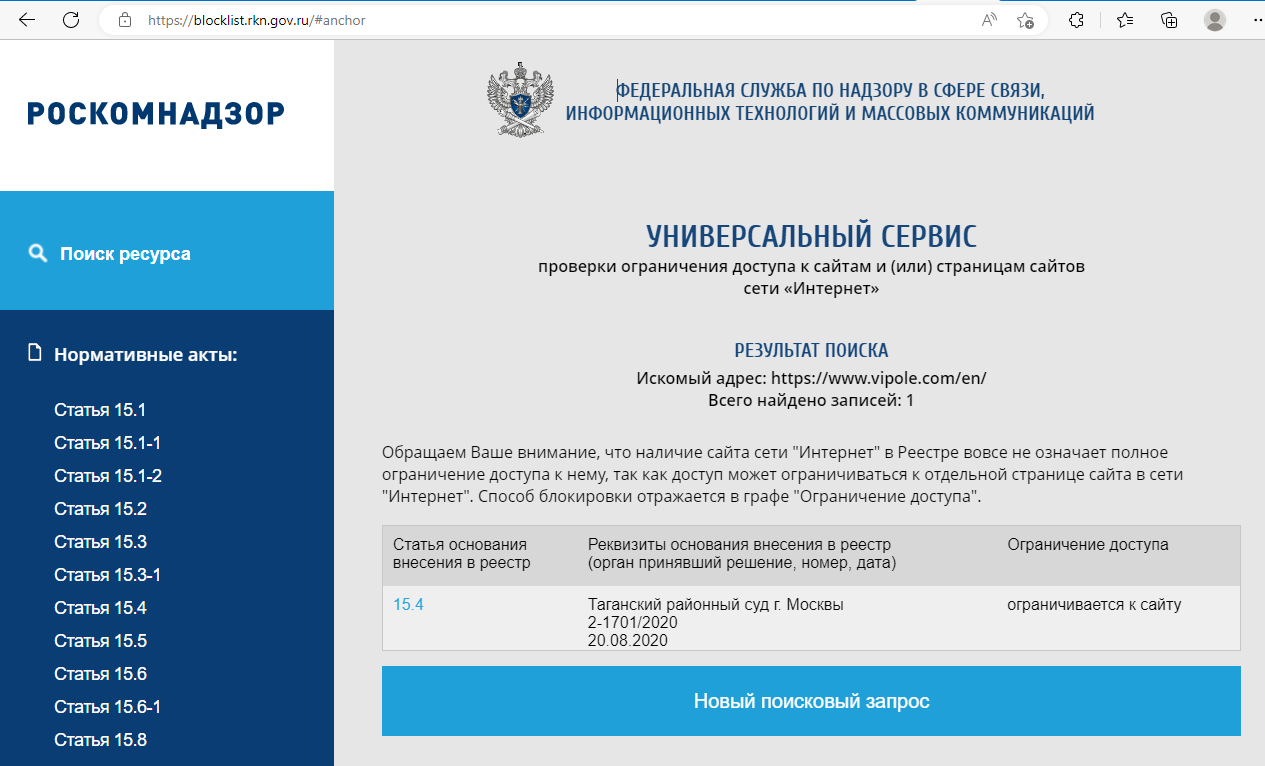
Task: Open the Collections icon
Action: [x=1169, y=19]
